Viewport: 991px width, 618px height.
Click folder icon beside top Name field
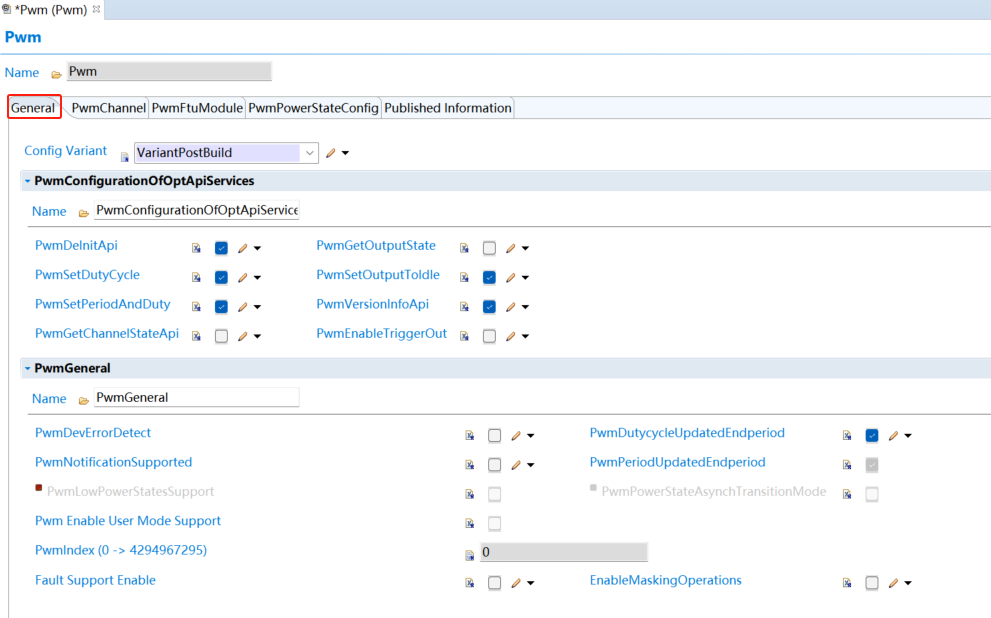[56, 74]
